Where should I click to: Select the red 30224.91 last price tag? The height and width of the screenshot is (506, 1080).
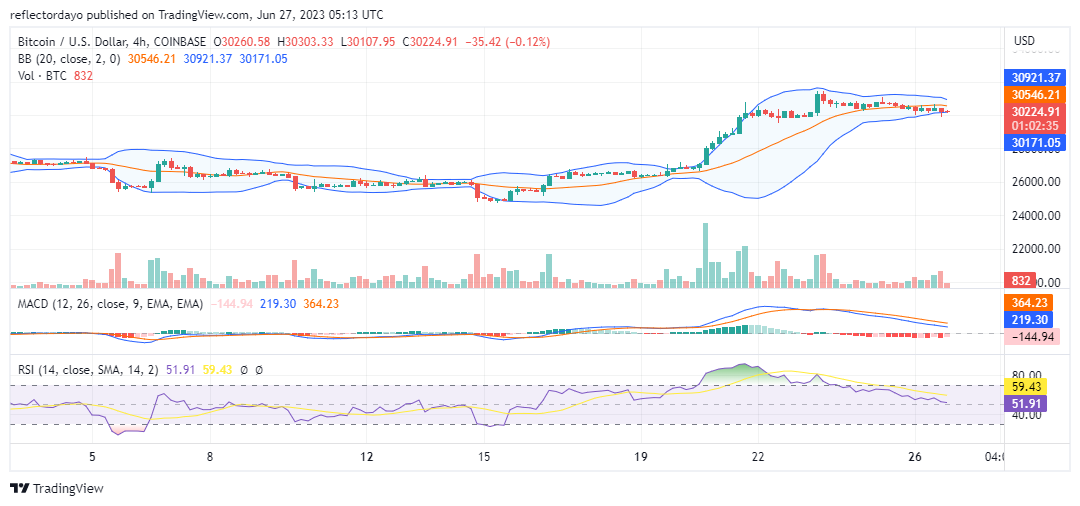[x=1036, y=111]
